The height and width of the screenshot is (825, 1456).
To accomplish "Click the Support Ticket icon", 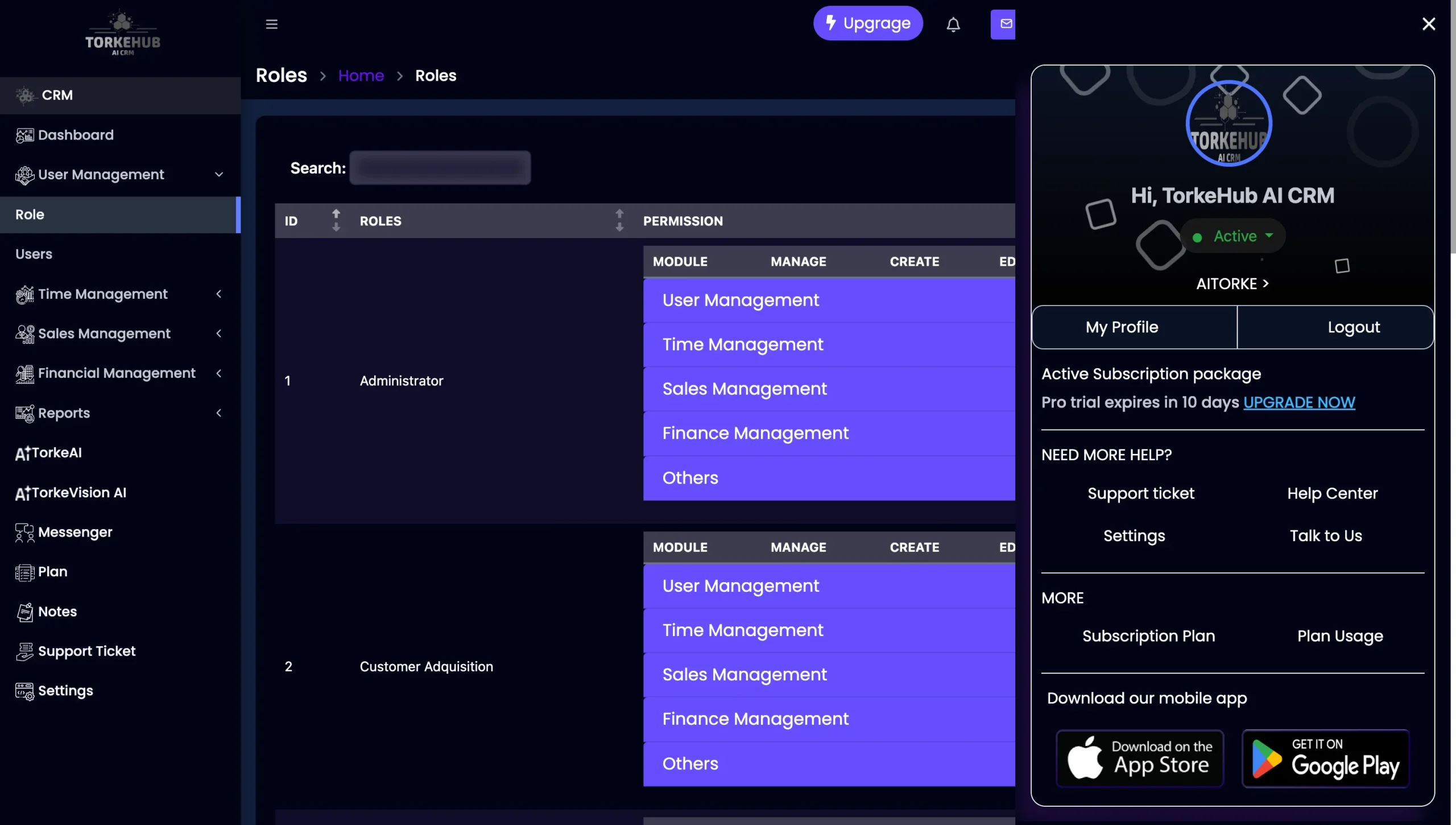I will tap(24, 651).
